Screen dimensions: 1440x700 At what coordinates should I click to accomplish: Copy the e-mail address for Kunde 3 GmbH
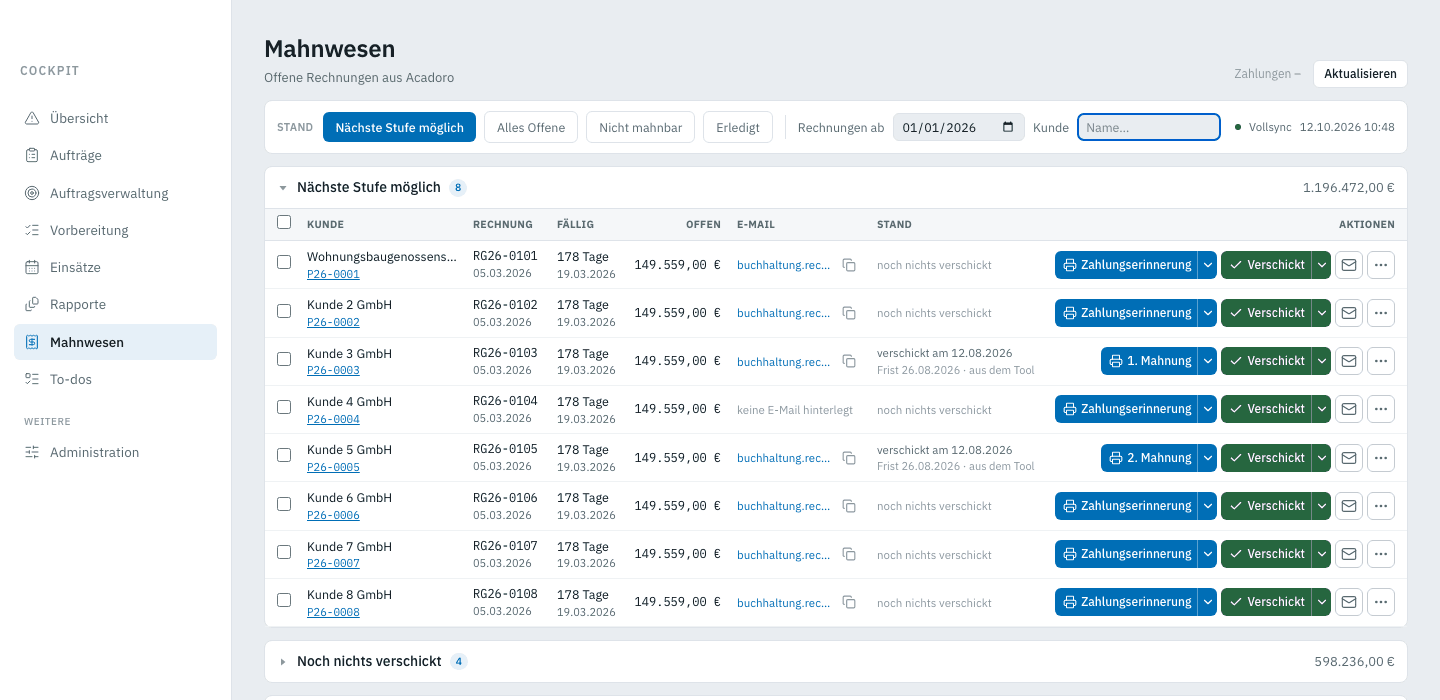(x=849, y=361)
